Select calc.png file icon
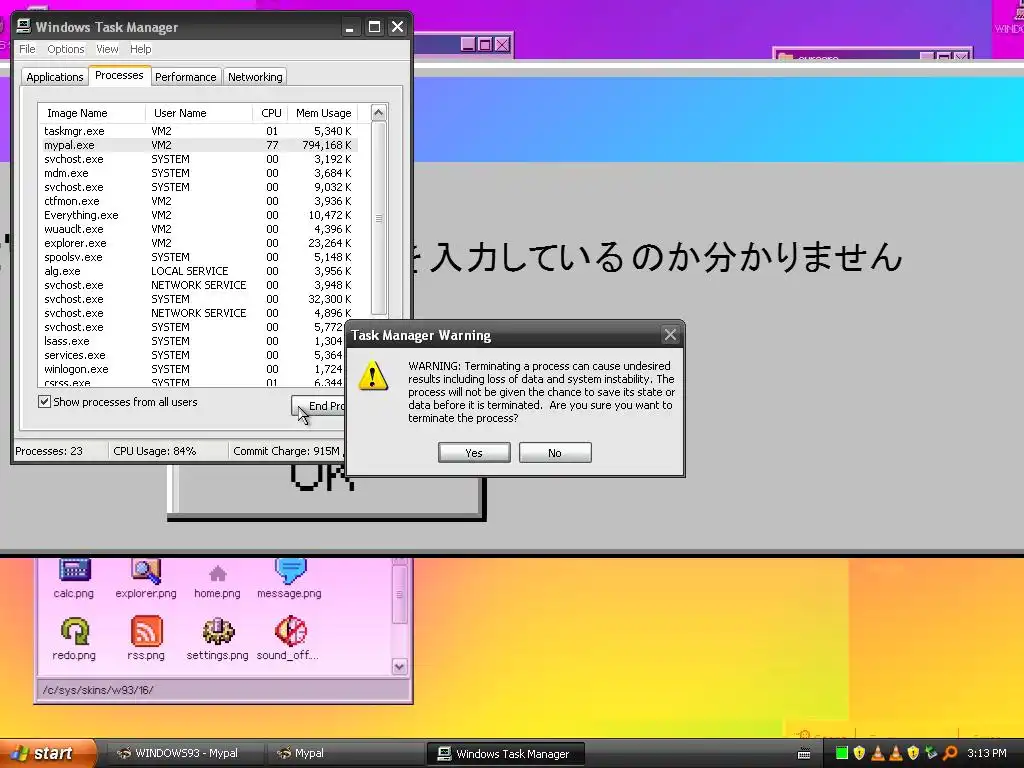This screenshot has height=768, width=1024. tap(74, 579)
